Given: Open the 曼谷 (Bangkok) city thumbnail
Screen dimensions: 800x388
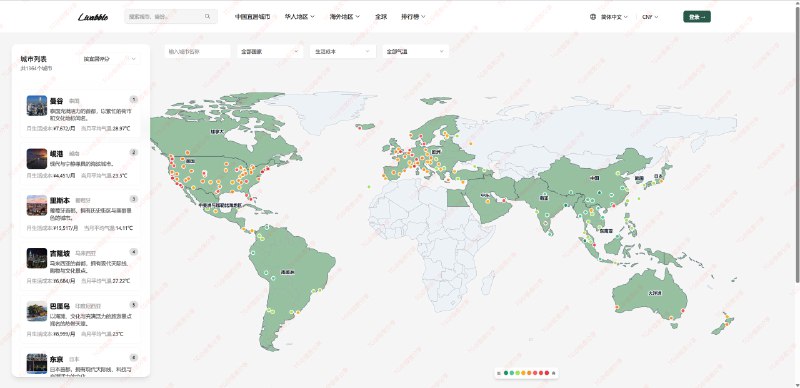Looking at the screenshot, I should tap(37, 106).
